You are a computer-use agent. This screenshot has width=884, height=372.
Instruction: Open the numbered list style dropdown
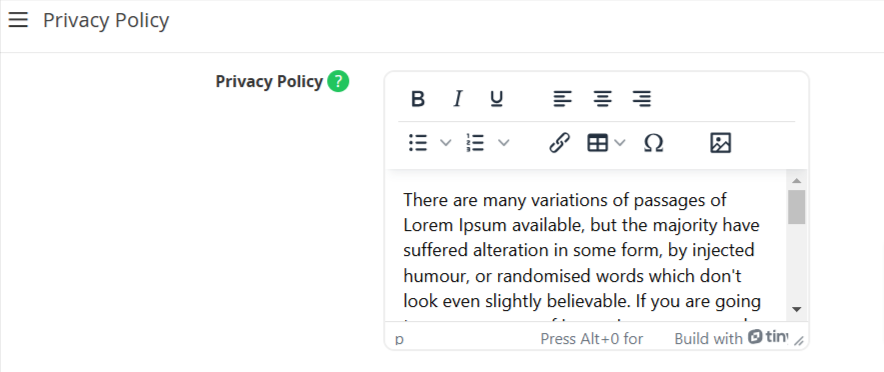[503, 143]
